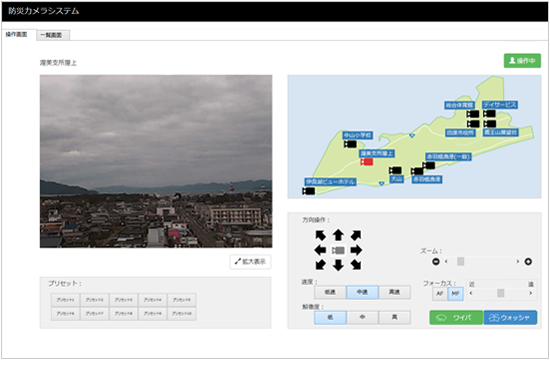Select the 蔵王山展望台 camera on the map

pyautogui.click(x=489, y=123)
